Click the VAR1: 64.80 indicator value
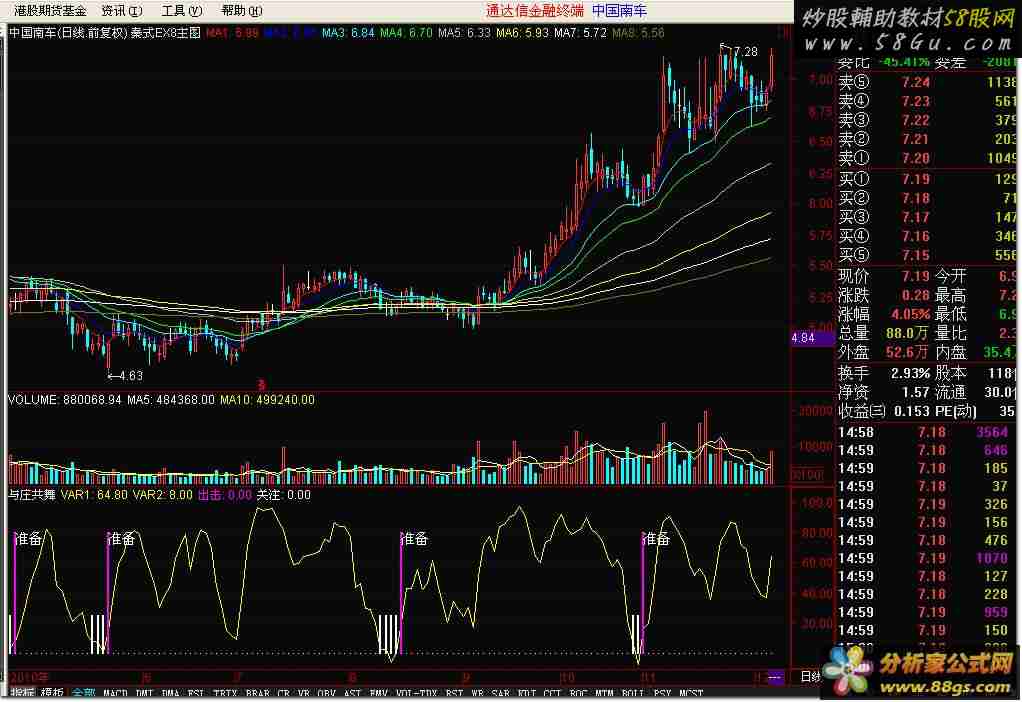This screenshot has width=1022, height=702. pyautogui.click(x=94, y=495)
